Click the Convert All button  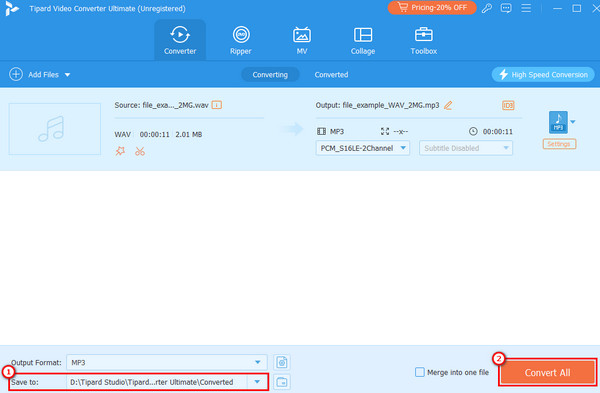point(547,372)
